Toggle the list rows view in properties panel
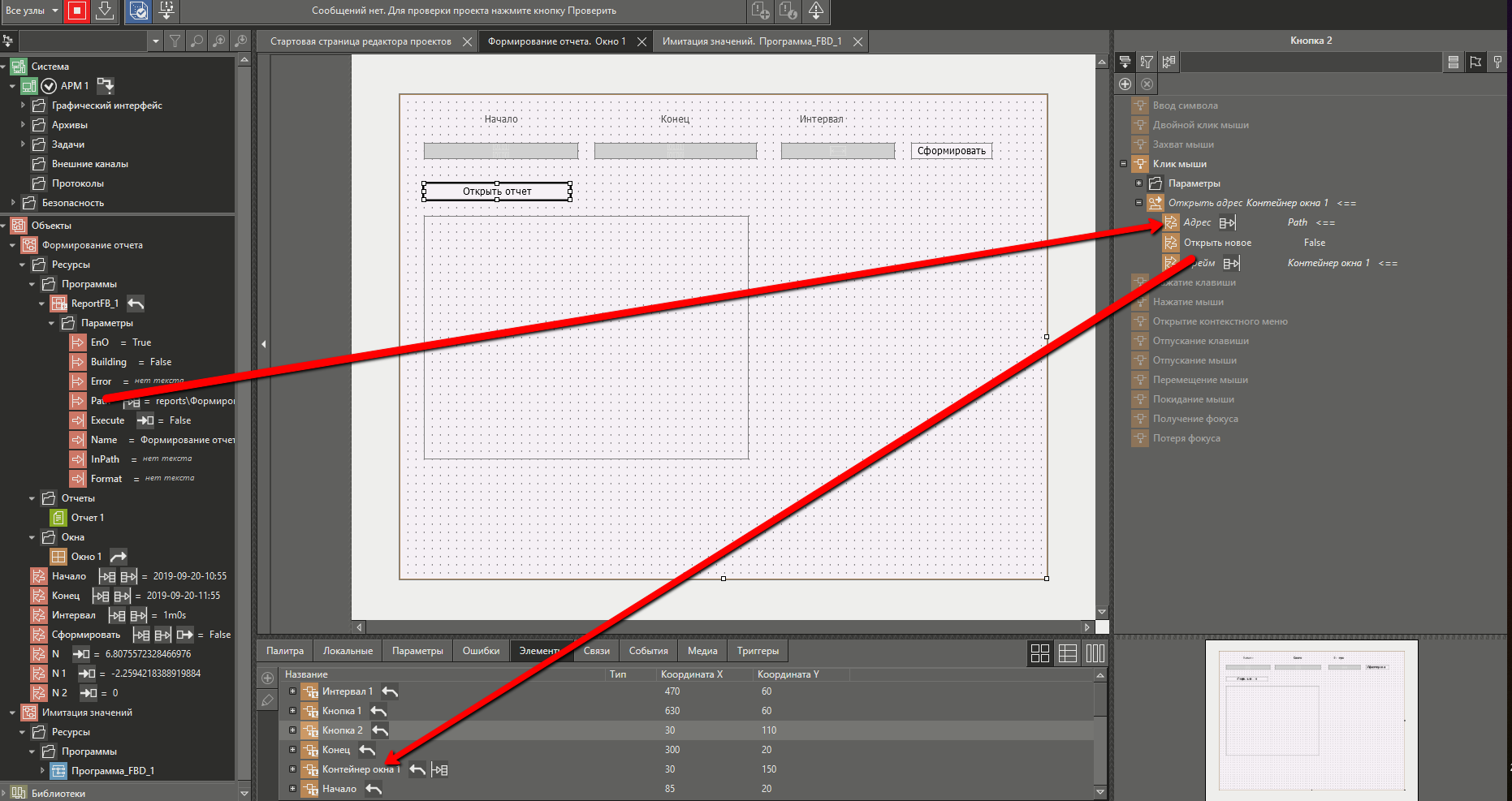The height and width of the screenshot is (801, 1512). coord(1453,62)
